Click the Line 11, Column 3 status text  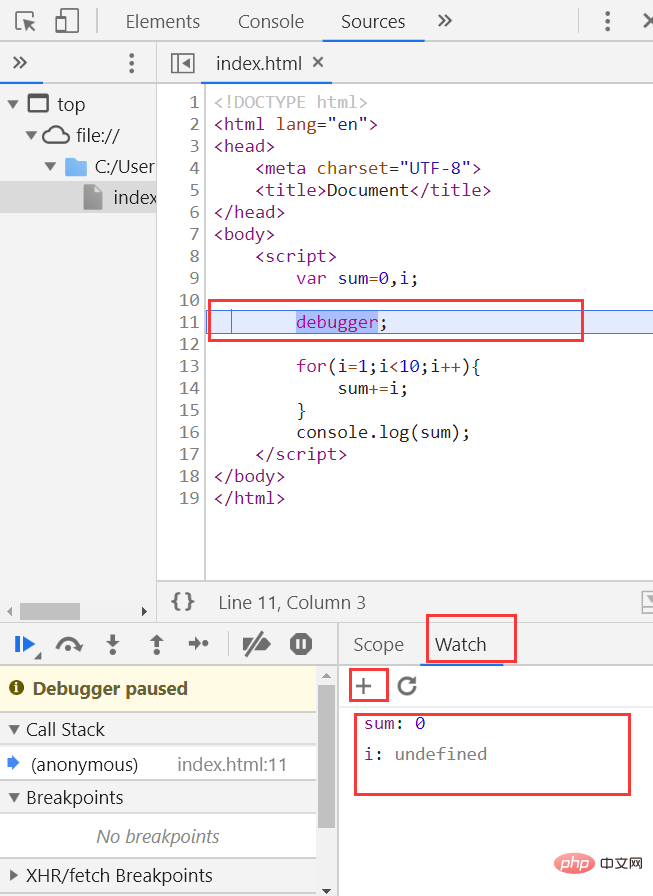291,602
